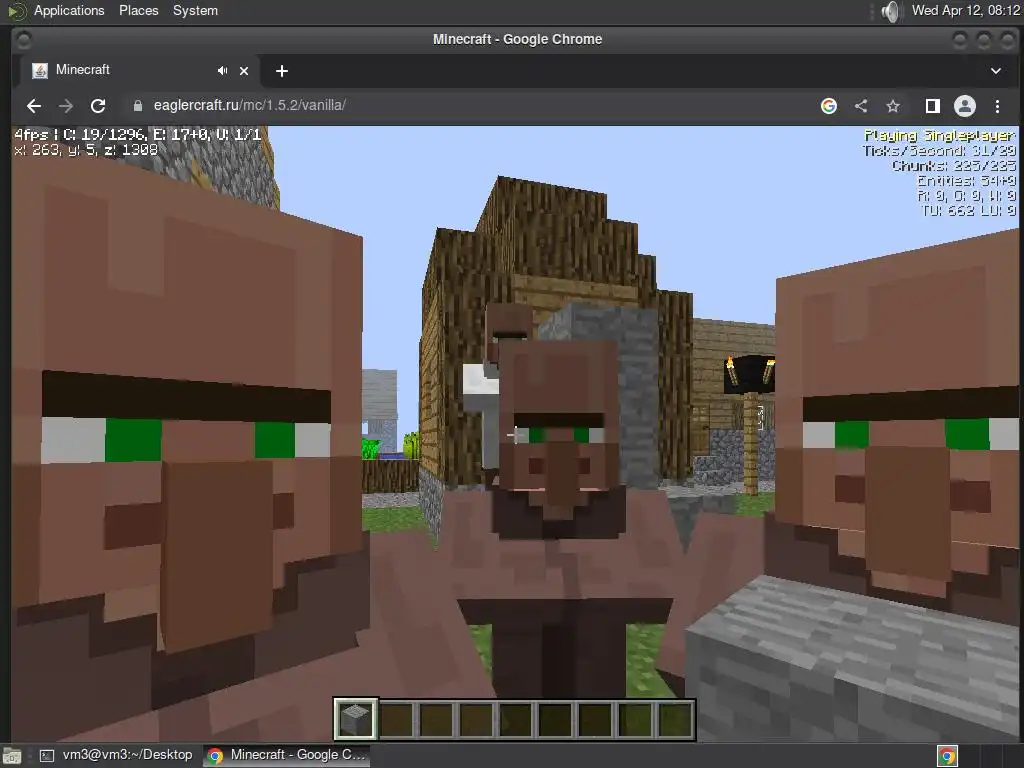Click the Chunks counter text

[x=954, y=165]
